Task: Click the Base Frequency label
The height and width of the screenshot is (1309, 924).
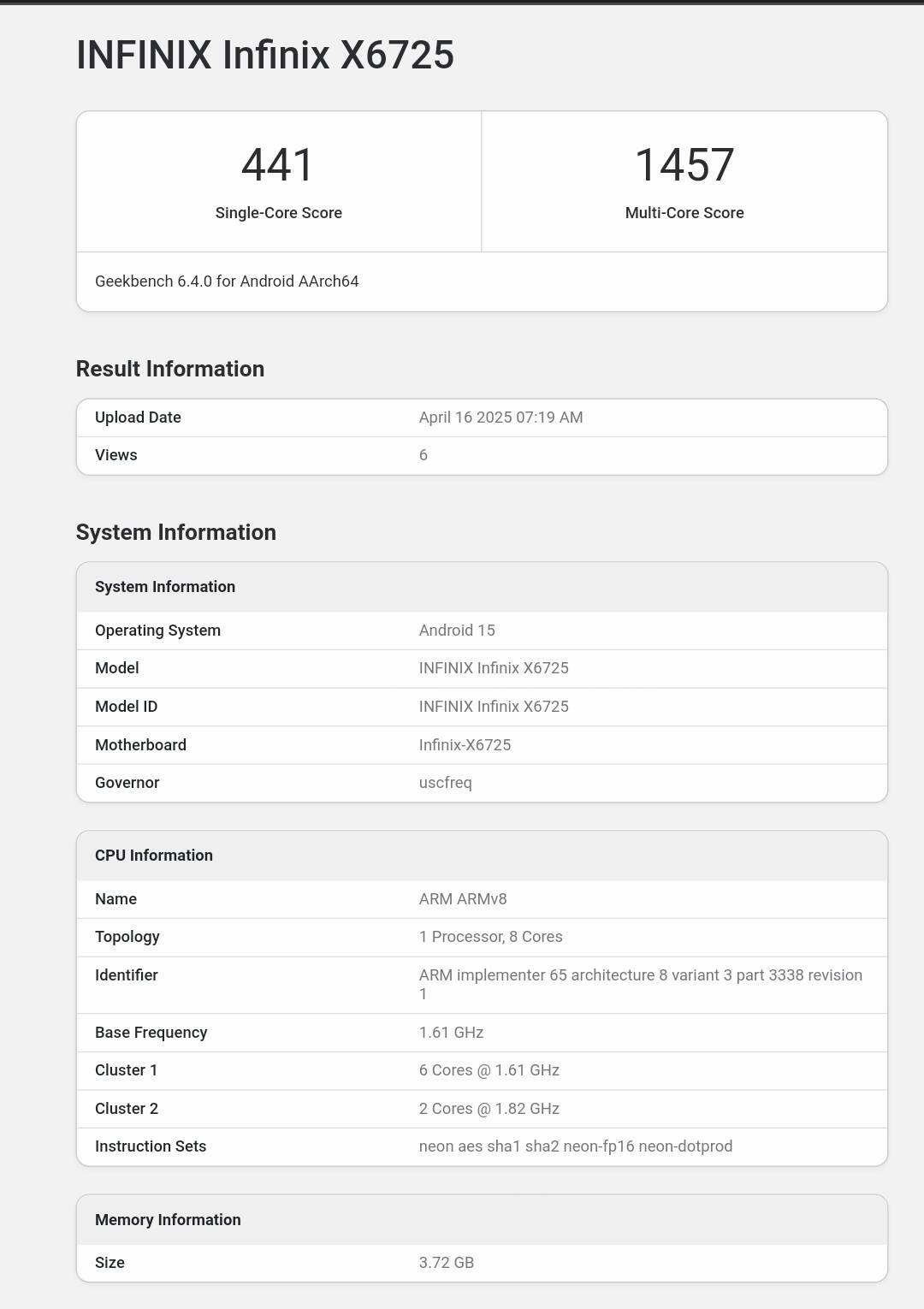Action: point(151,1033)
